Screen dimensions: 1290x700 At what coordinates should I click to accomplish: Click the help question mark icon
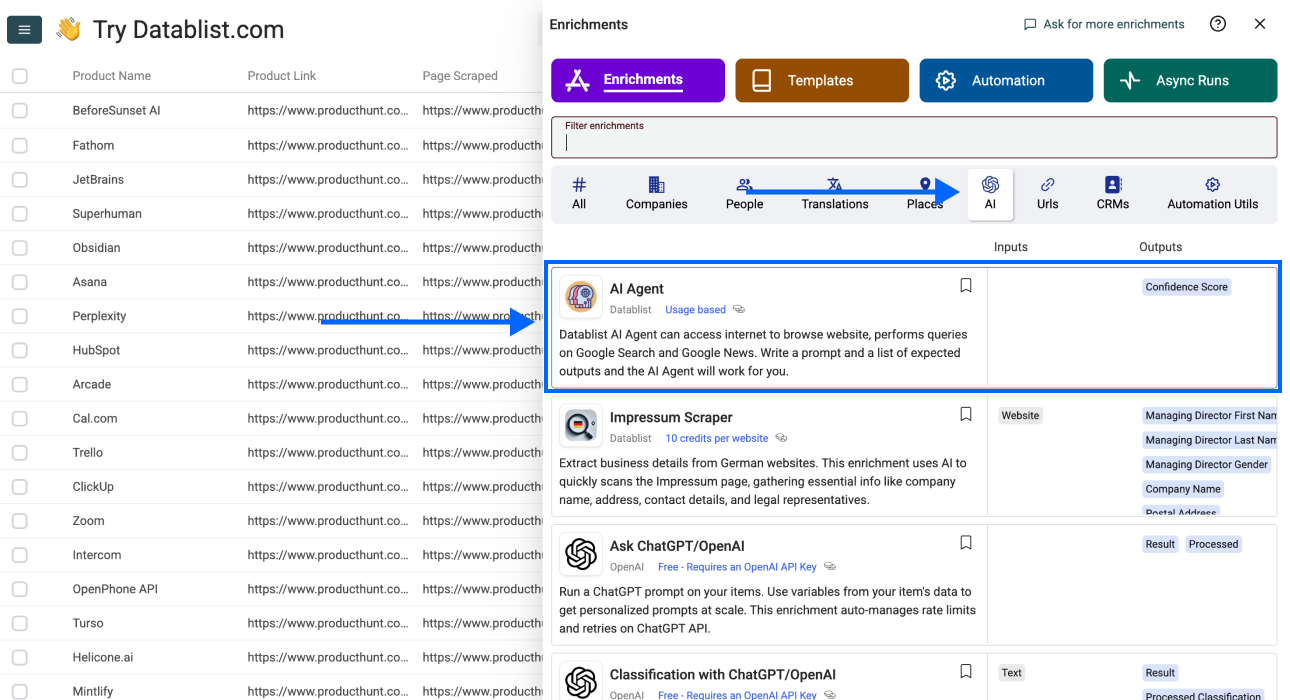(1217, 24)
